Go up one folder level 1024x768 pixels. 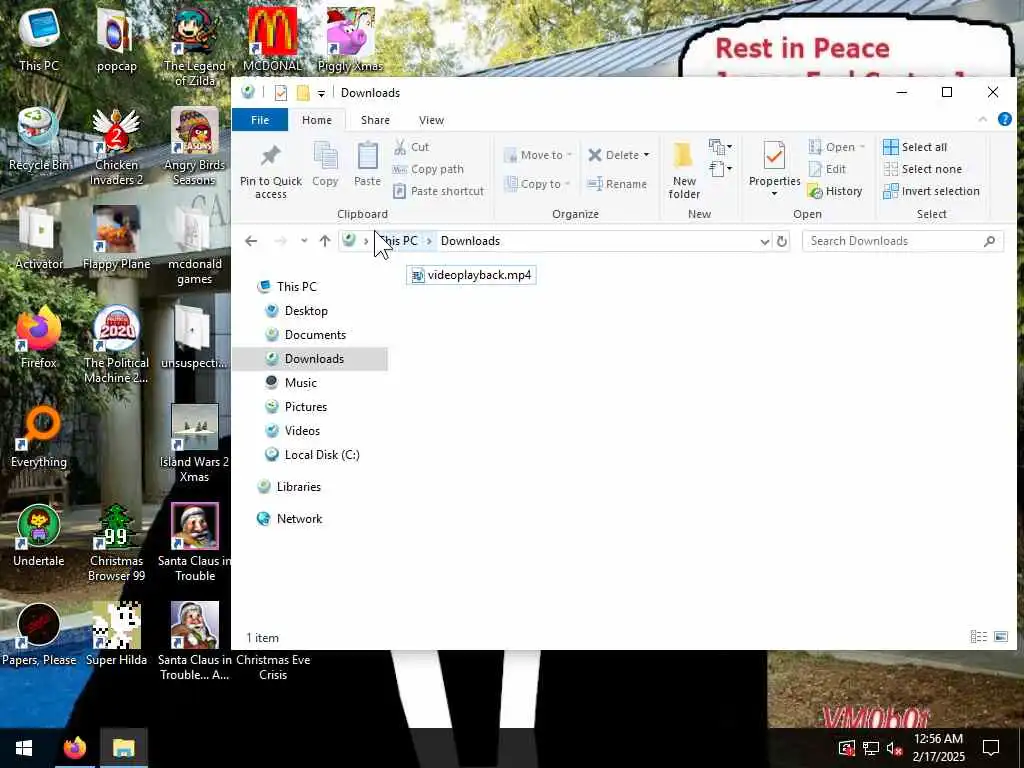(x=325, y=241)
